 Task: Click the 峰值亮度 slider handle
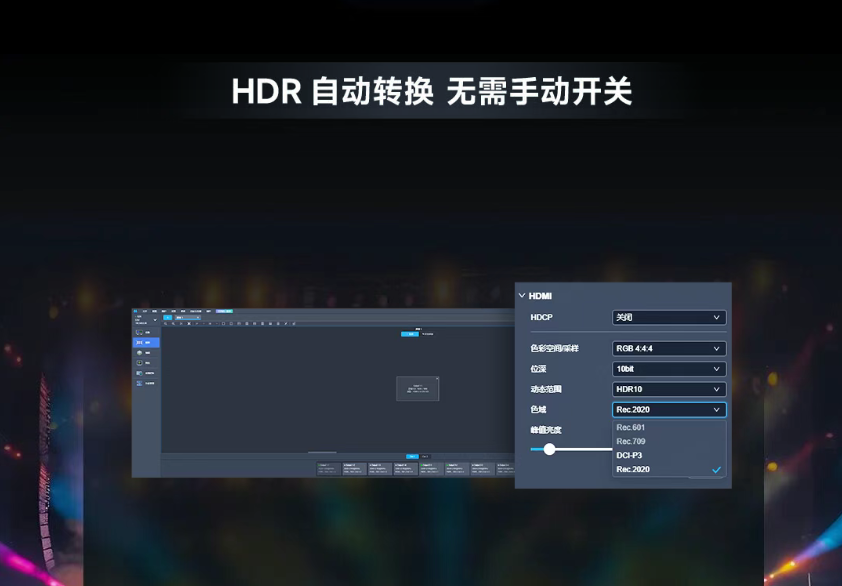(x=549, y=448)
